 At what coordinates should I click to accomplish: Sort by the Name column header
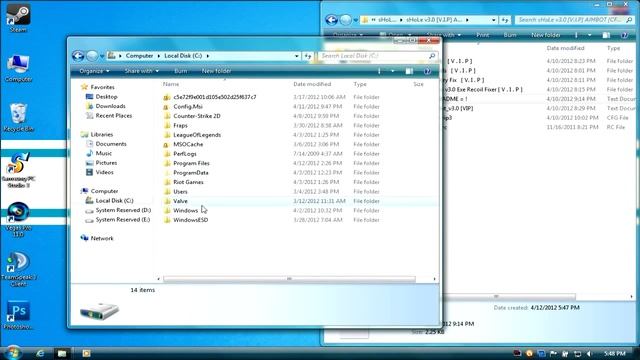click(171, 84)
